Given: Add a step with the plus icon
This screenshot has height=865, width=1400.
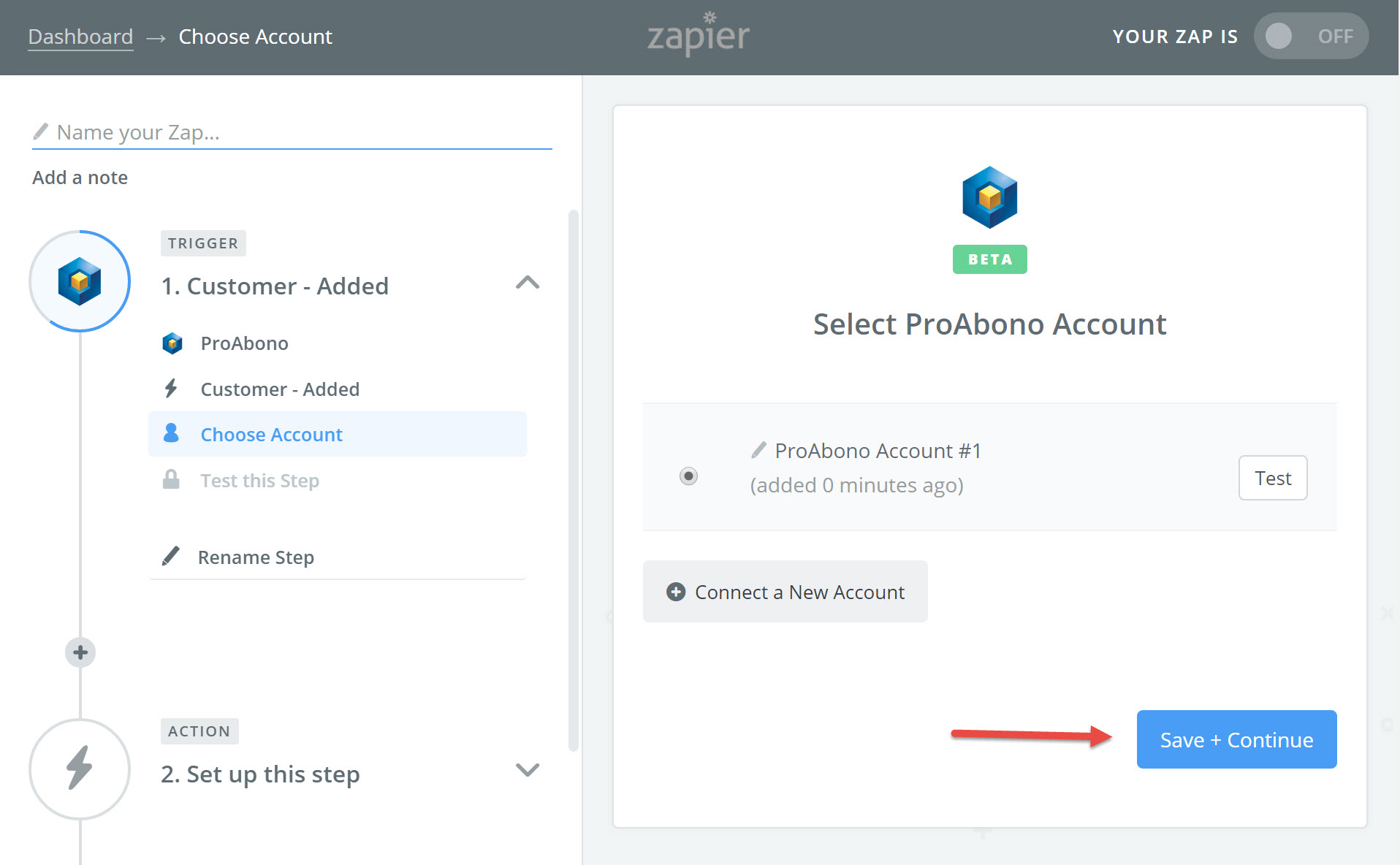Looking at the screenshot, I should (80, 652).
